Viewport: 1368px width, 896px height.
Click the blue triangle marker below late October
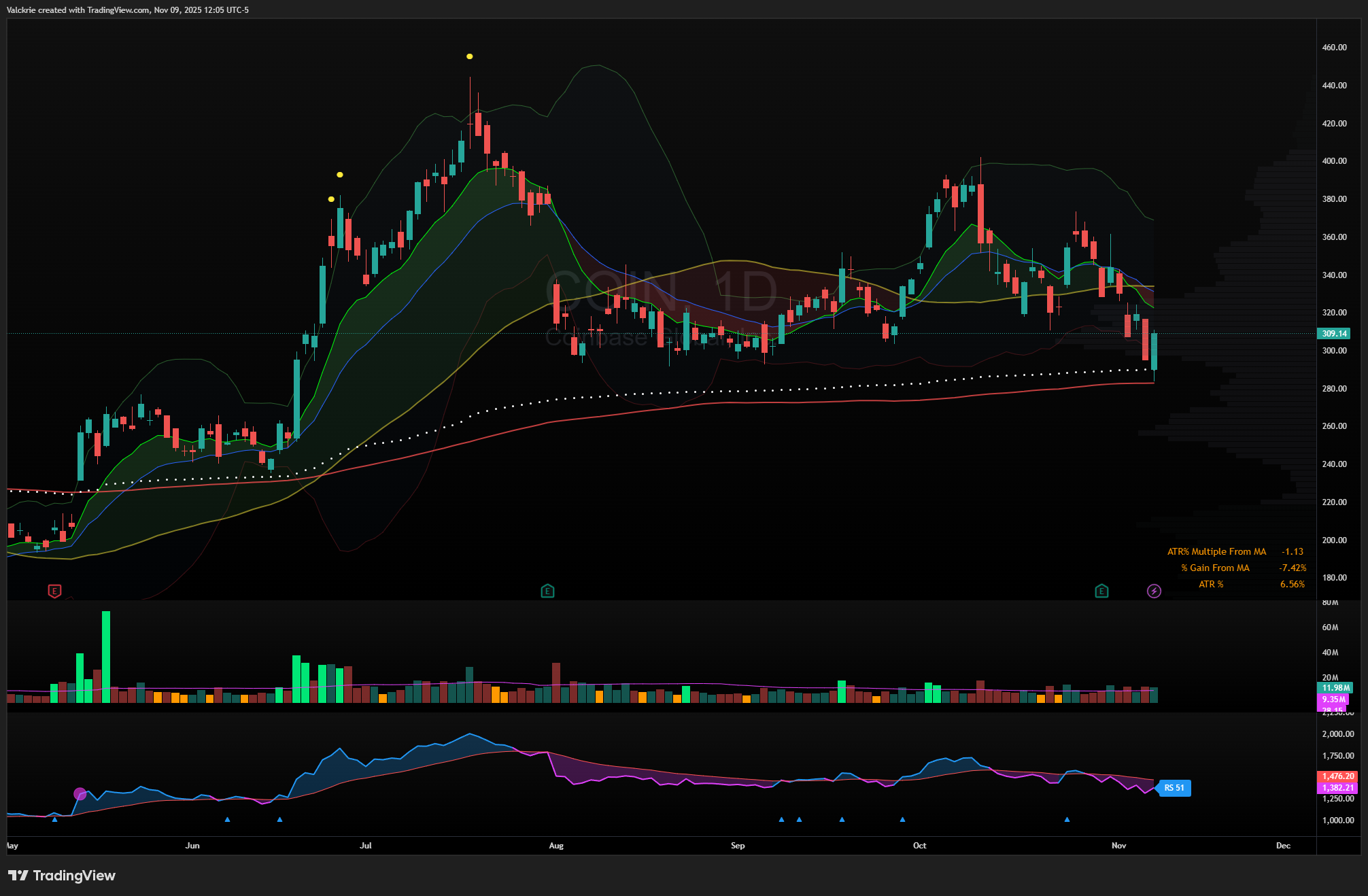pyautogui.click(x=1067, y=820)
